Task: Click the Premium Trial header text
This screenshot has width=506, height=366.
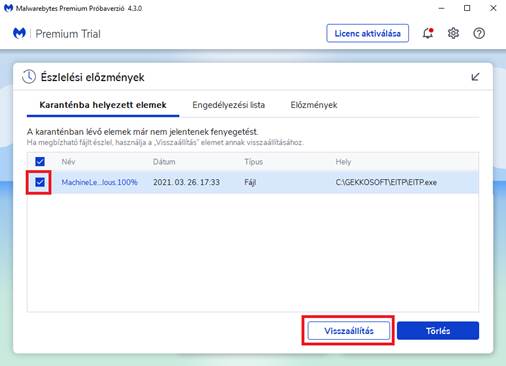Action: 68,34
